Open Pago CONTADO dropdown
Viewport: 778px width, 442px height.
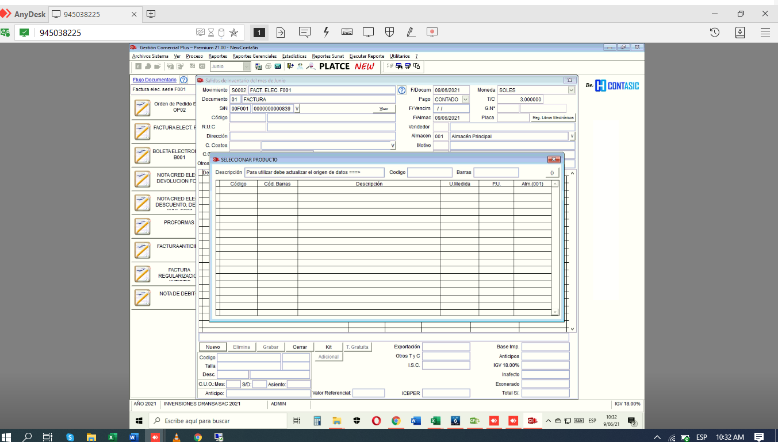tap(465, 99)
